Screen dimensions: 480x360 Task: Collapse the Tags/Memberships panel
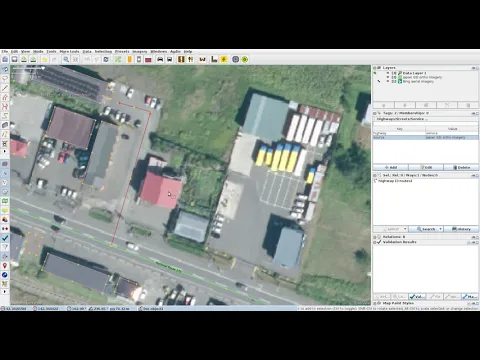tap(375, 113)
